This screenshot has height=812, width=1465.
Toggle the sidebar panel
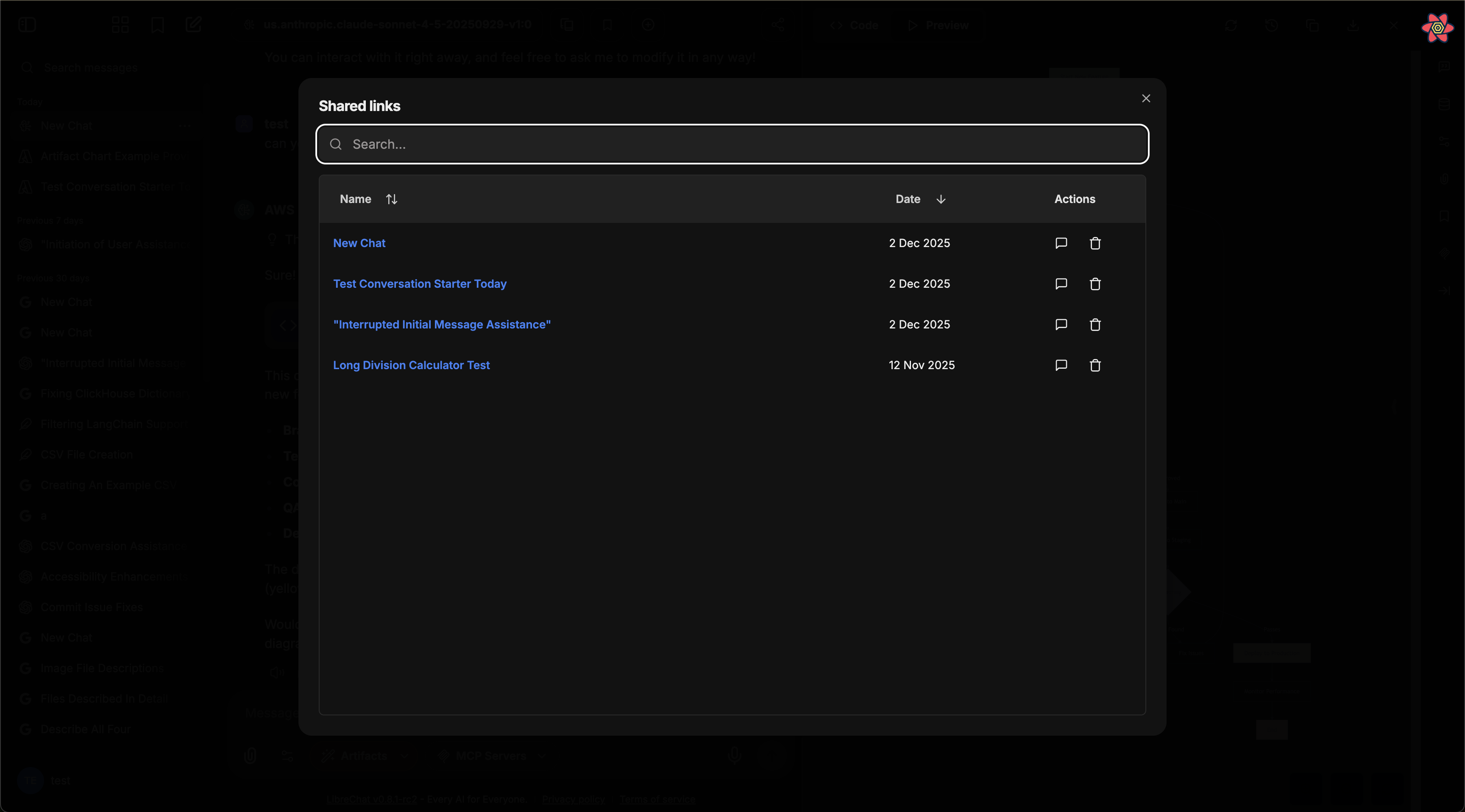coord(26,25)
